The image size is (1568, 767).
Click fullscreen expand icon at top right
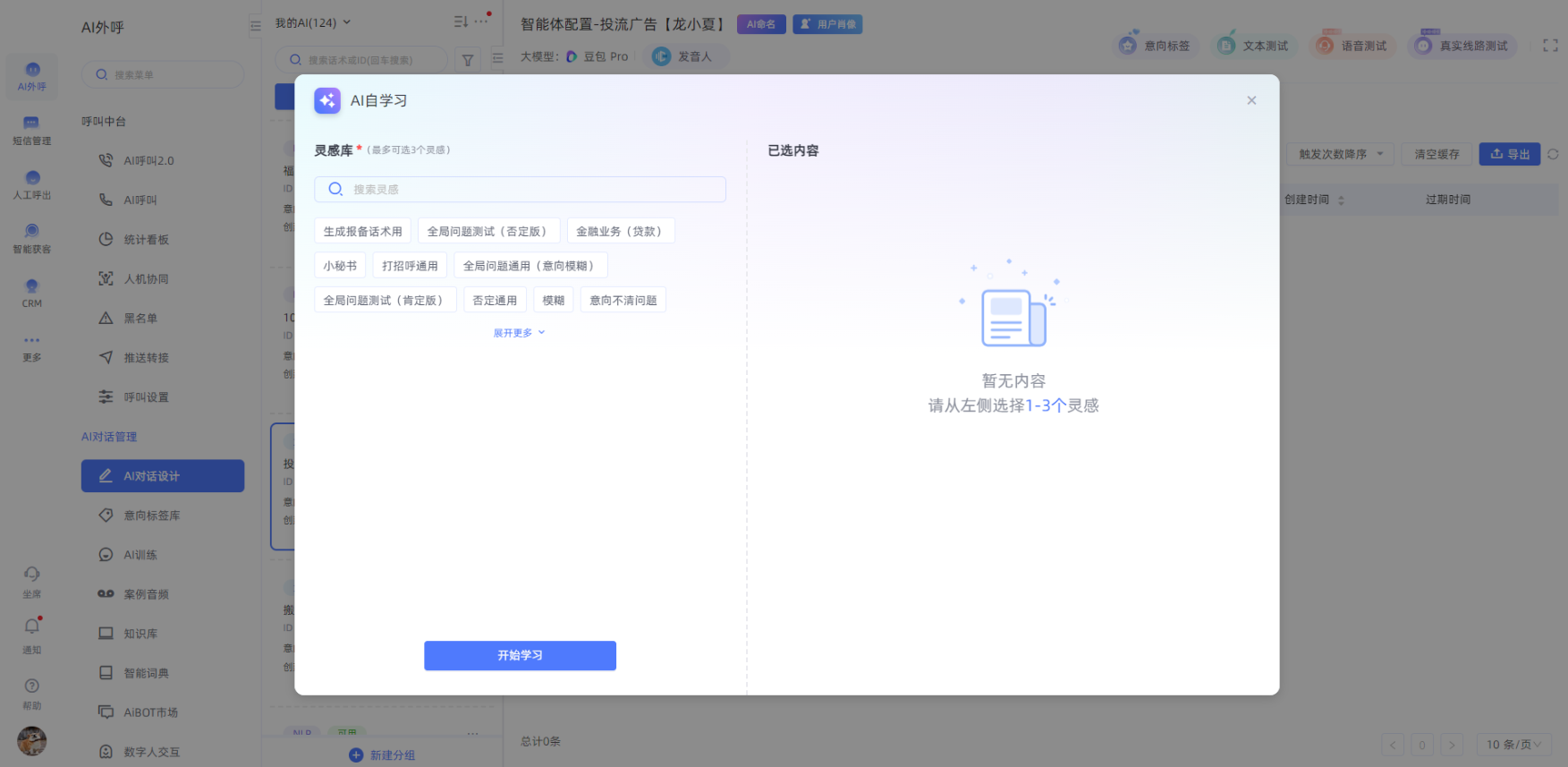(x=1550, y=46)
